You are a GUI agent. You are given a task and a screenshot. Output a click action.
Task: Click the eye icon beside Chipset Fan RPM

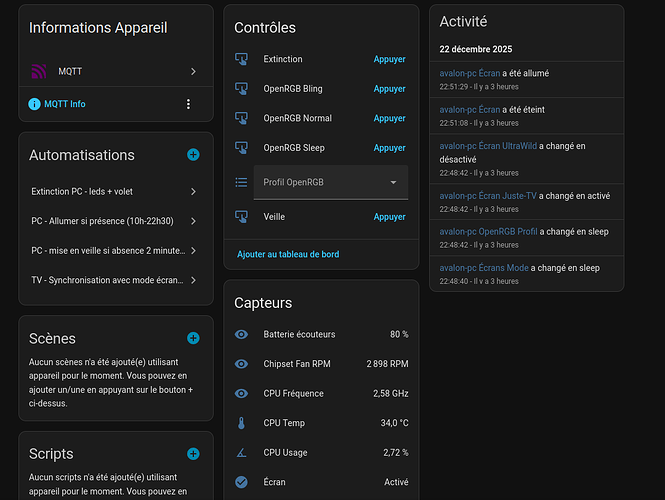241,364
